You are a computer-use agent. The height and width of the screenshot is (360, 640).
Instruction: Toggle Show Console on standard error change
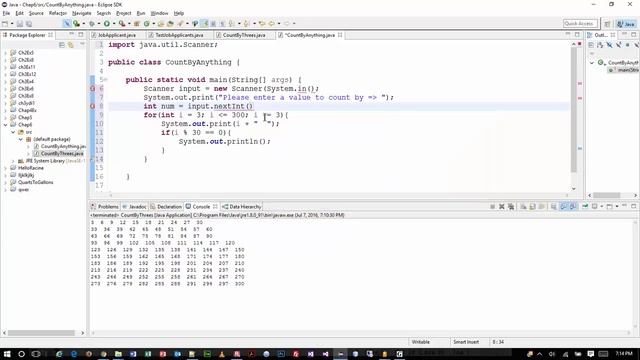[573, 207]
